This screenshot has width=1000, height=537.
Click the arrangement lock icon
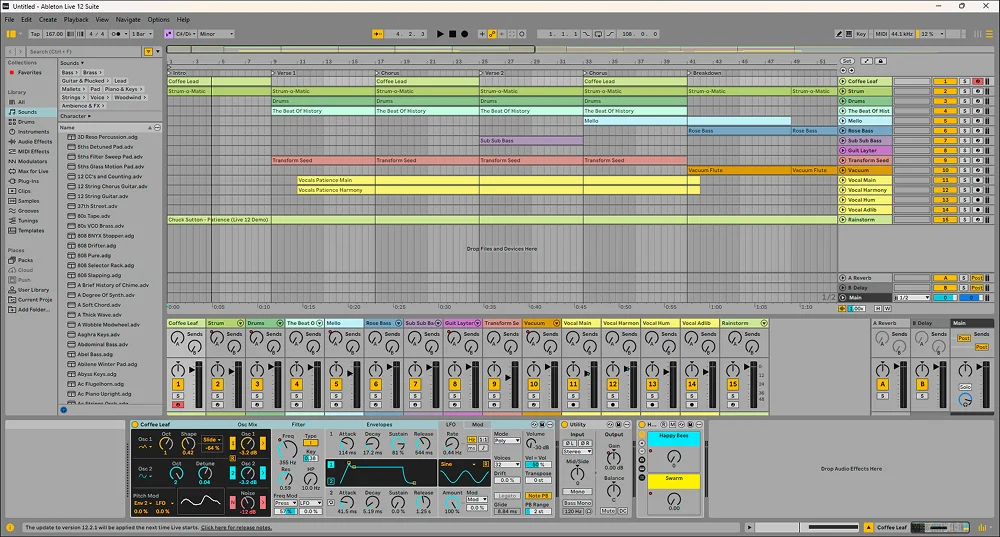tap(880, 61)
